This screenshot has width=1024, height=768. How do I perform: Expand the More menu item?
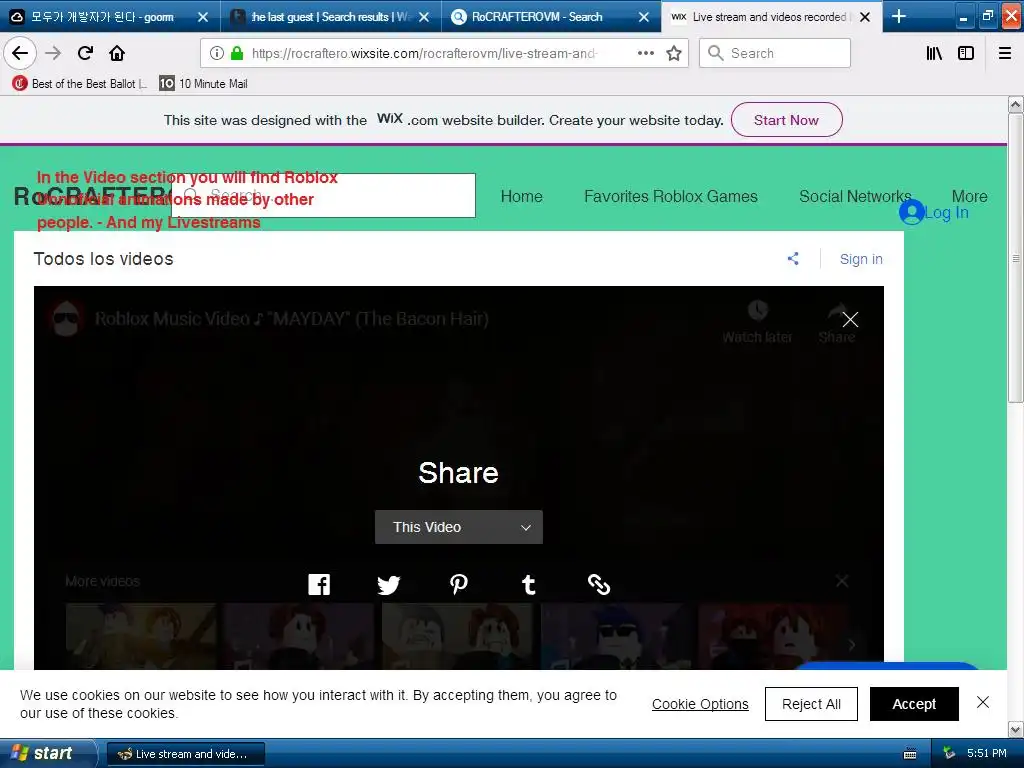click(969, 197)
